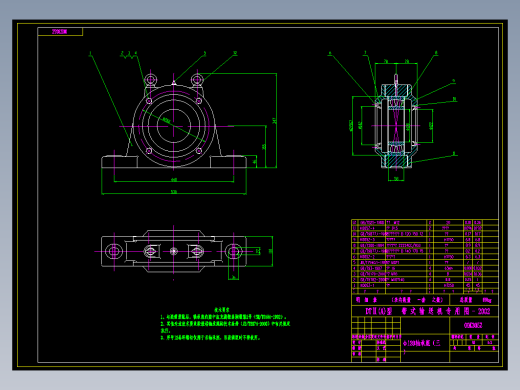Click the 530 overall width dimension
The width and height of the screenshot is (520, 390).
click(x=174, y=192)
